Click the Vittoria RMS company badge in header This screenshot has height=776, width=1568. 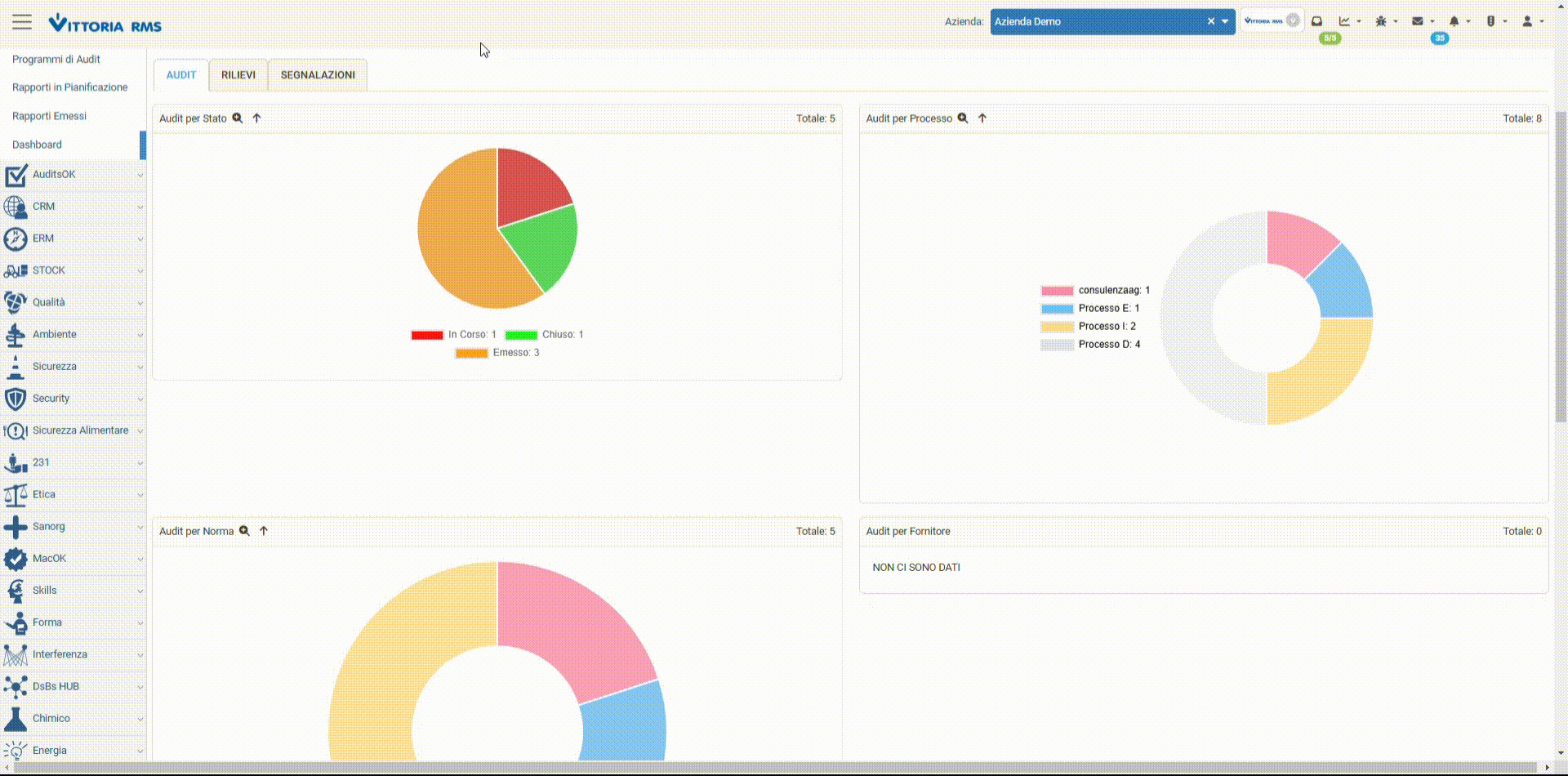pyautogui.click(x=1272, y=20)
